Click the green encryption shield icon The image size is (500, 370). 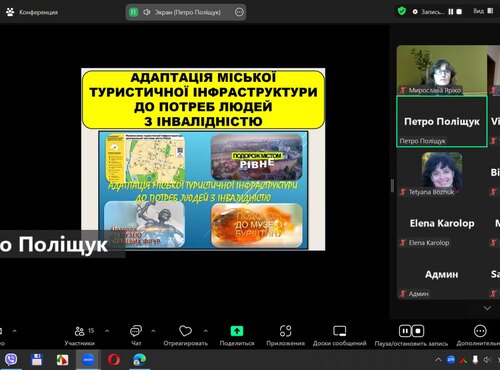pyautogui.click(x=402, y=11)
